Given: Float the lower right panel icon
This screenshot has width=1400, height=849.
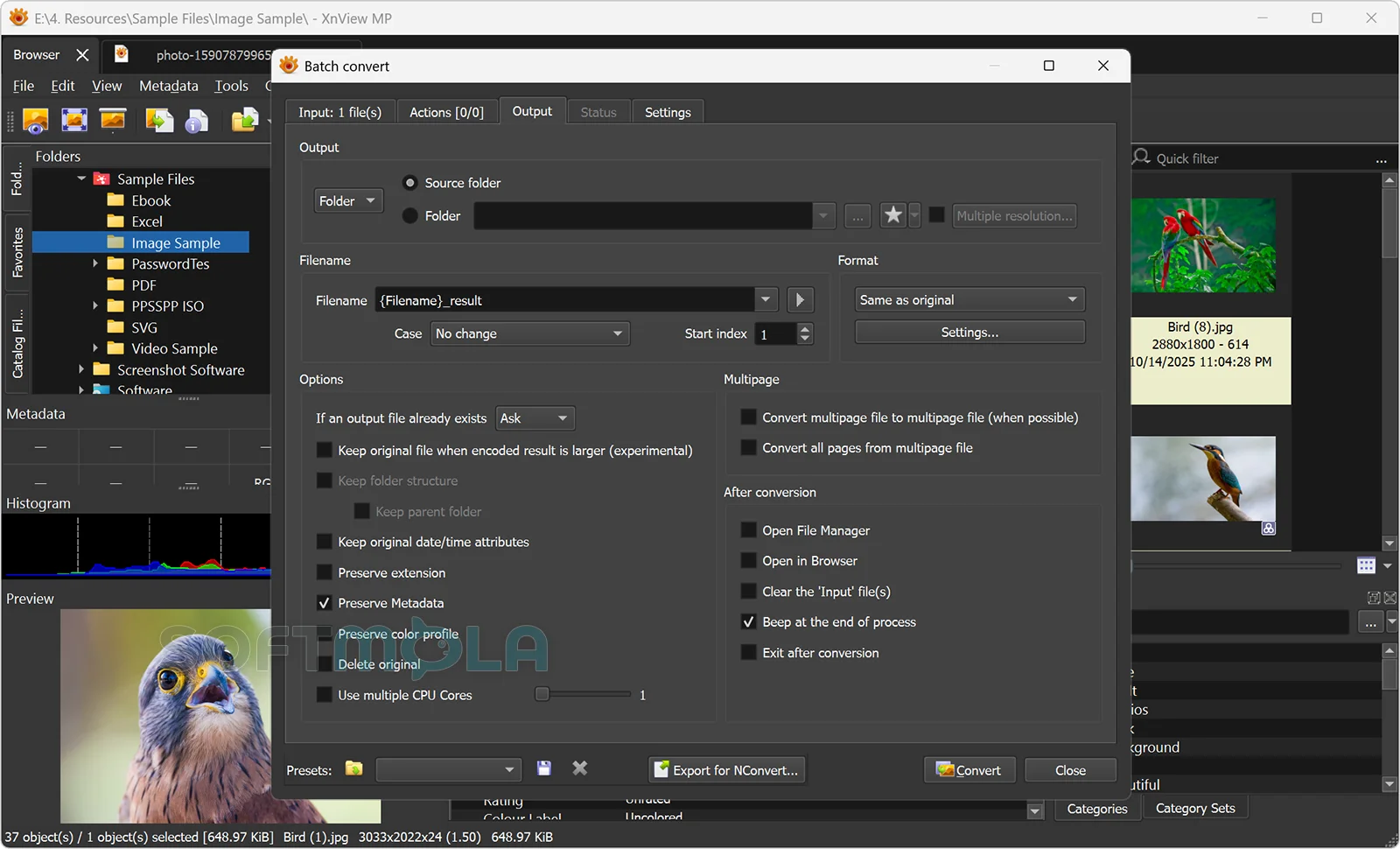Looking at the screenshot, I should 1374,598.
